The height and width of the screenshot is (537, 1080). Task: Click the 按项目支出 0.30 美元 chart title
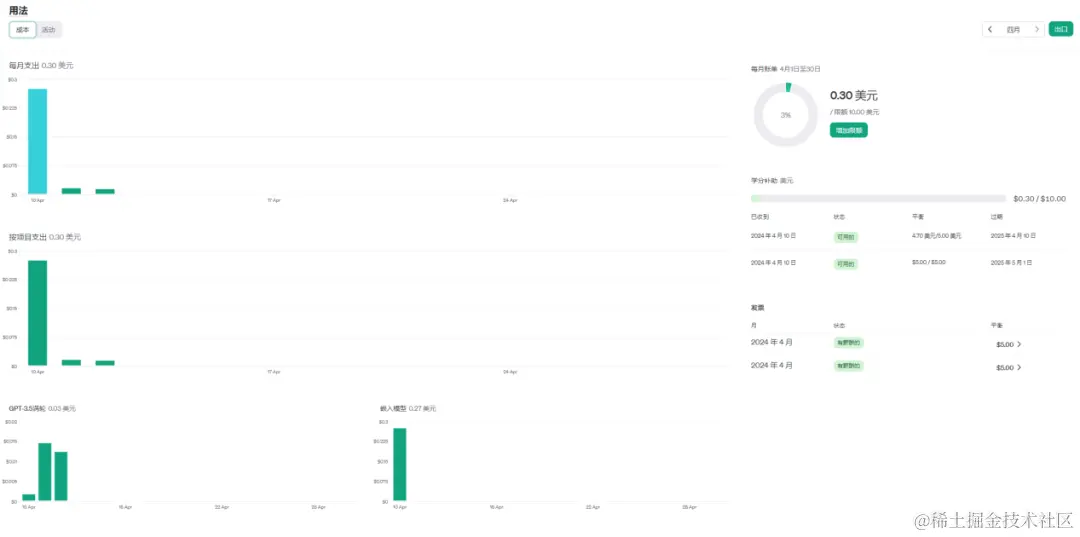(44, 237)
